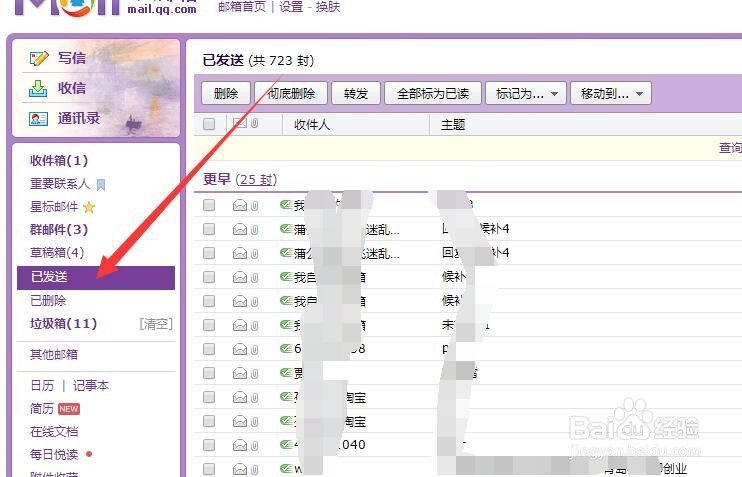
Task: Click the address book contact card icon
Action: coord(38,118)
